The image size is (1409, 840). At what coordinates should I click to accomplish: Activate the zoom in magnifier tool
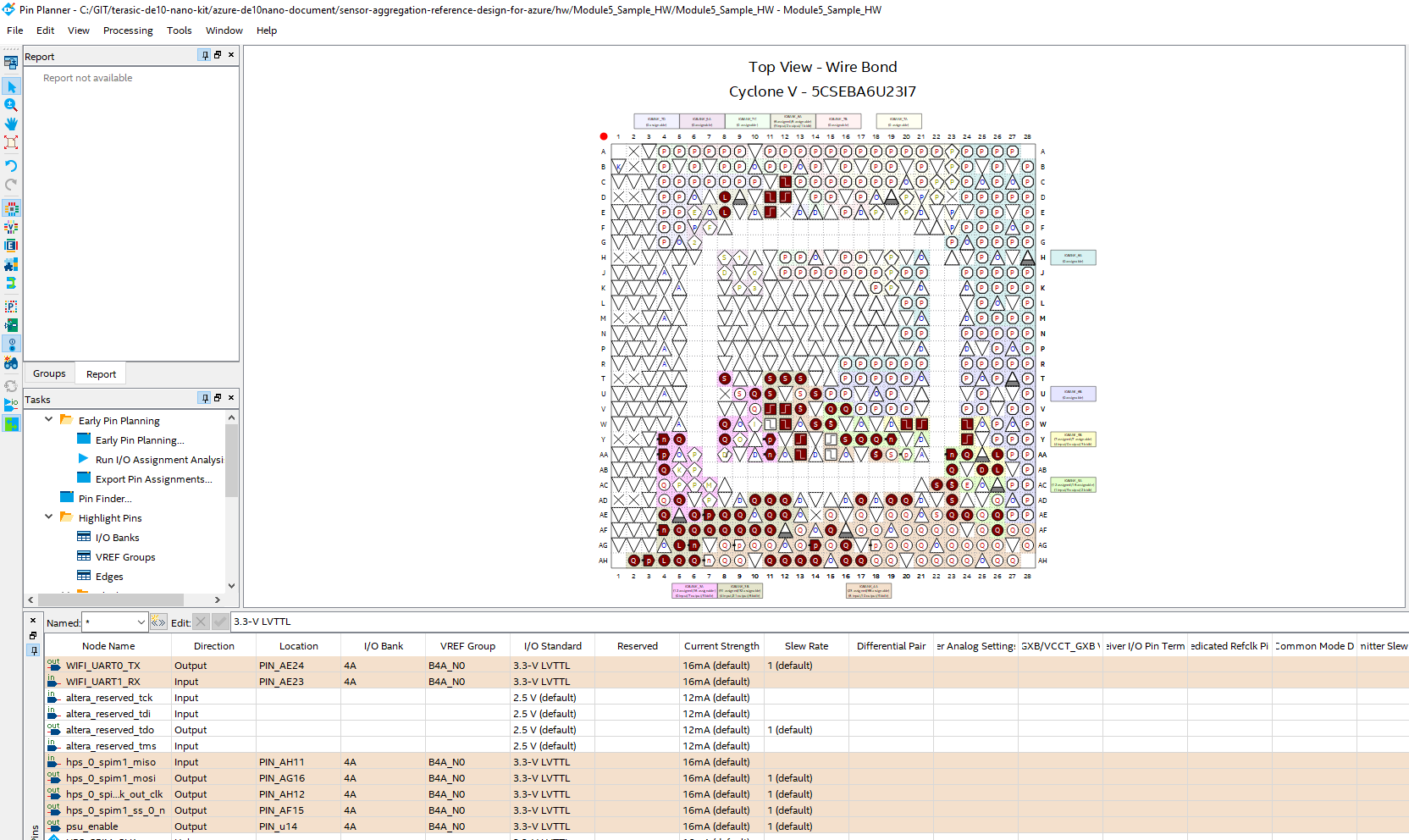[11, 105]
